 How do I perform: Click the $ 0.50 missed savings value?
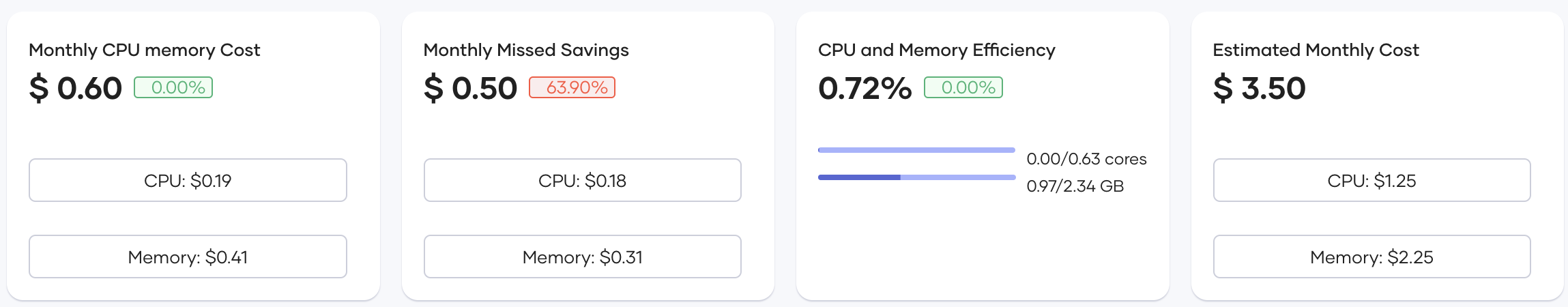470,89
